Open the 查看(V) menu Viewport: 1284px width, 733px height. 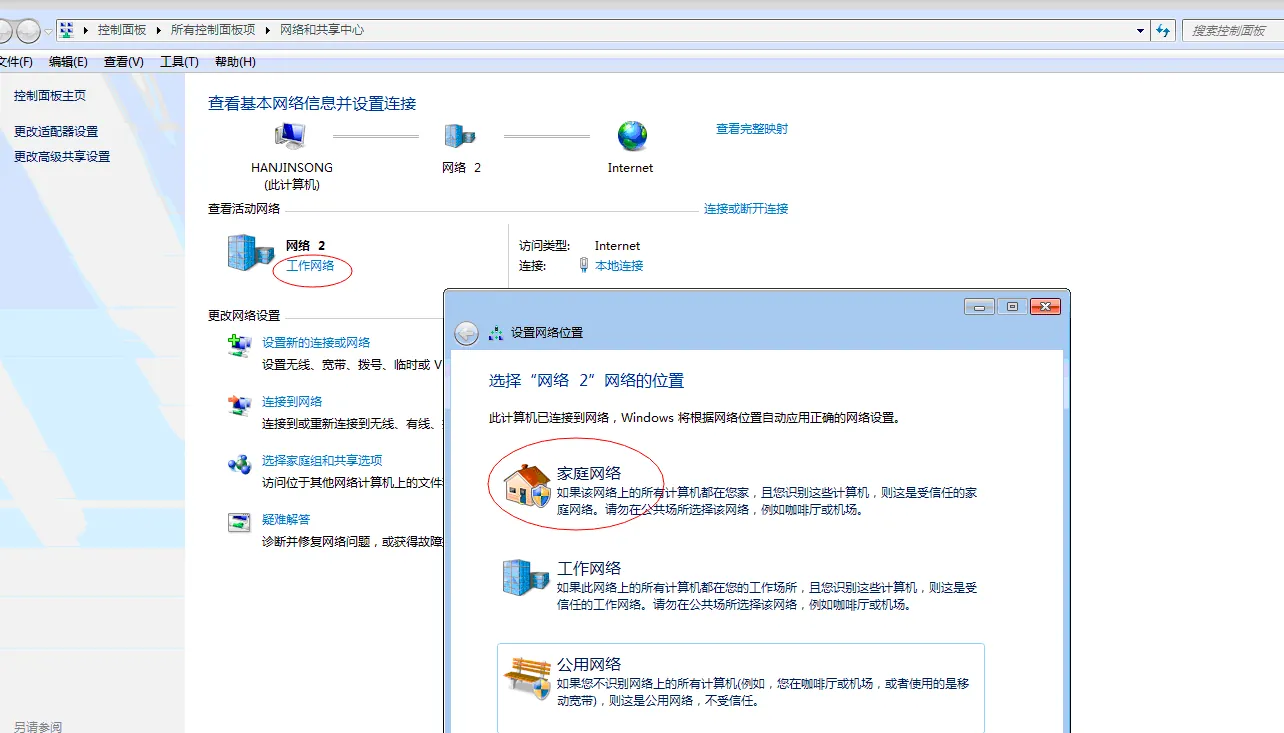(x=124, y=62)
